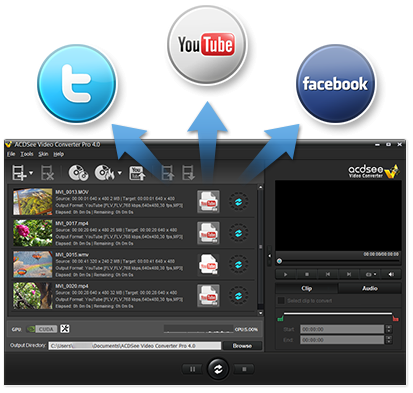
Task: Click the Move file down icon
Action: [188, 173]
